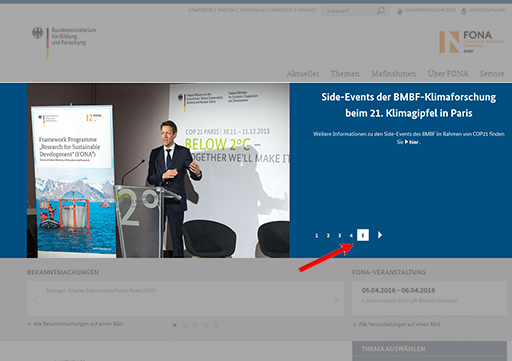The height and width of the screenshot is (361, 512).
Task: Open the Aktuelles menu
Action: click(303, 74)
